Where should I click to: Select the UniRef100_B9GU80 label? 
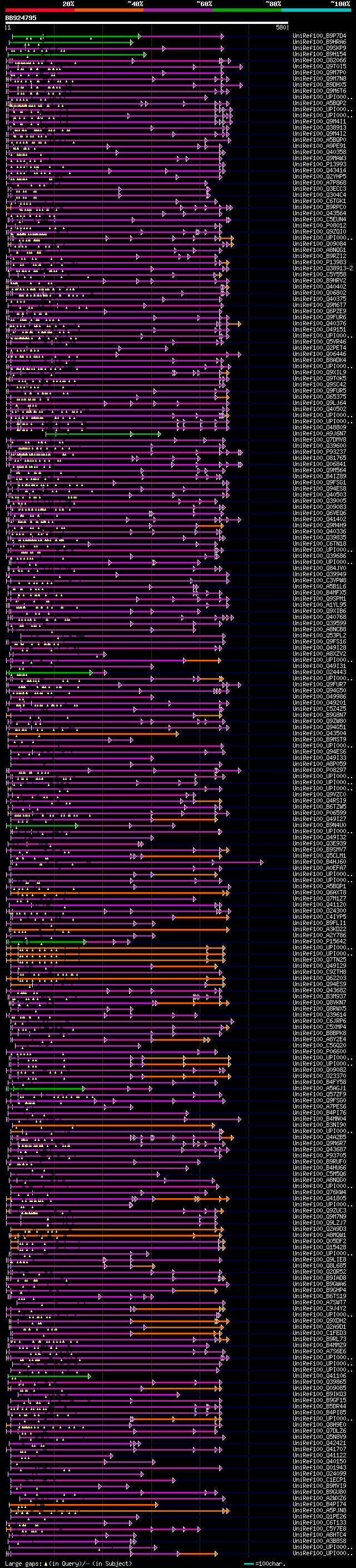(319, 1491)
